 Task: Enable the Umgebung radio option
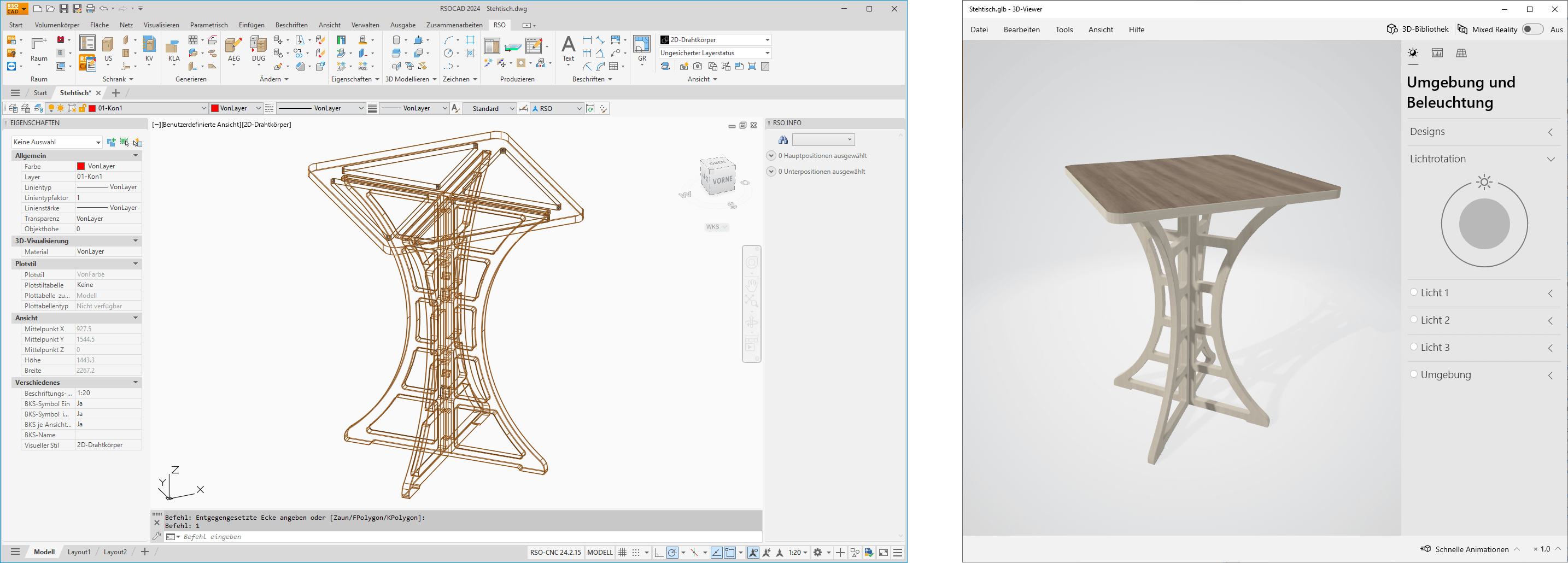1413,374
